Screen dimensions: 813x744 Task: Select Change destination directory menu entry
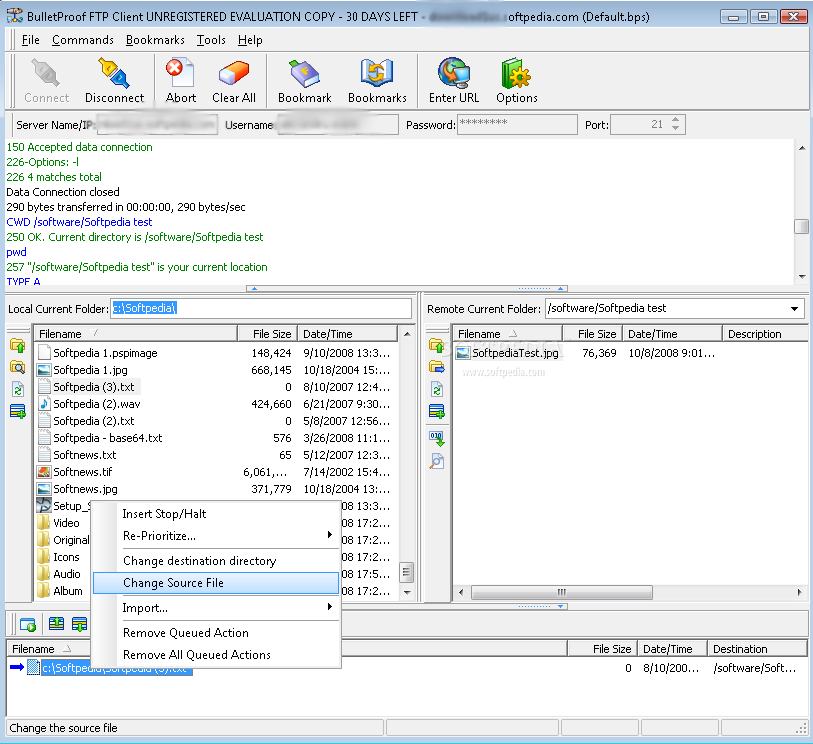point(216,561)
